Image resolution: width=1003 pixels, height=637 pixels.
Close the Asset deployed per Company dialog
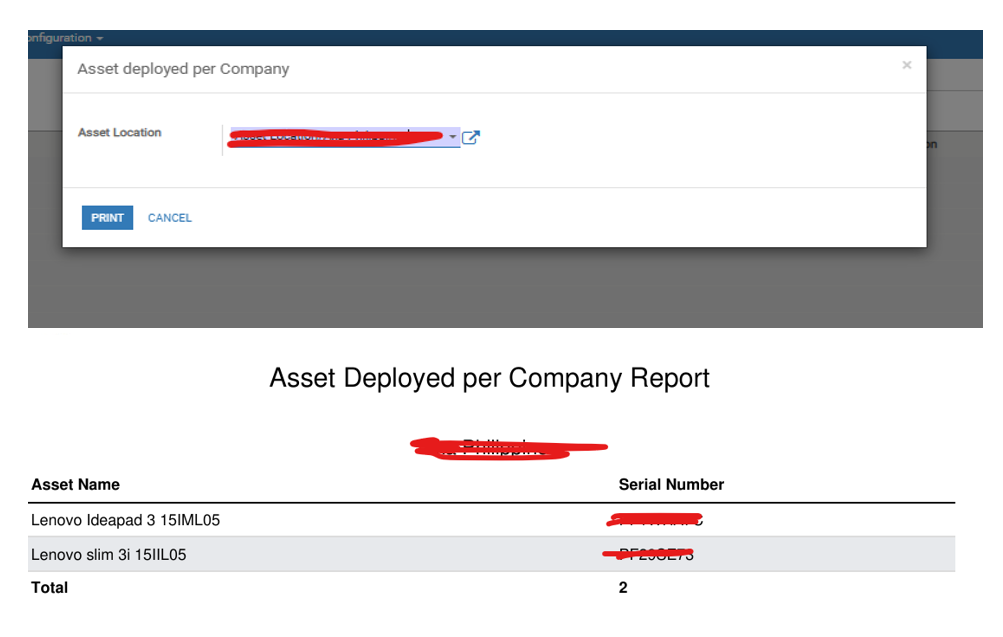point(906,66)
